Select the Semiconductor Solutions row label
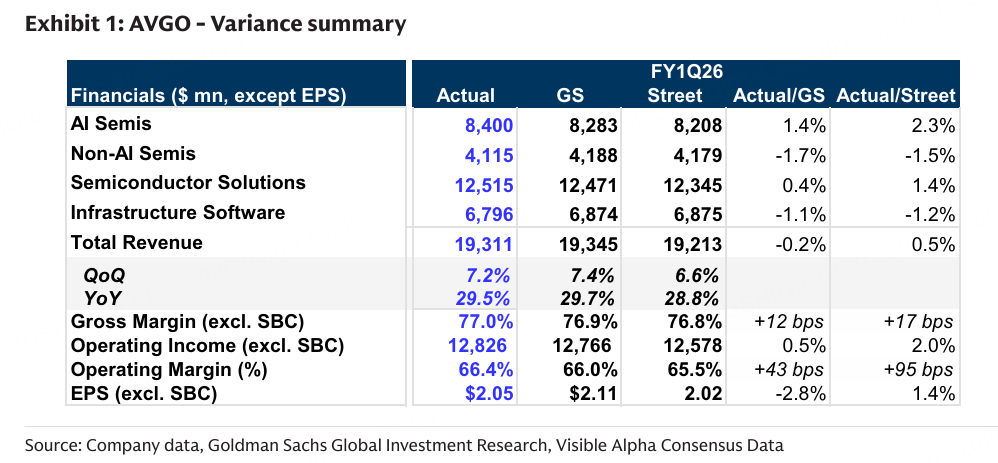 188,183
